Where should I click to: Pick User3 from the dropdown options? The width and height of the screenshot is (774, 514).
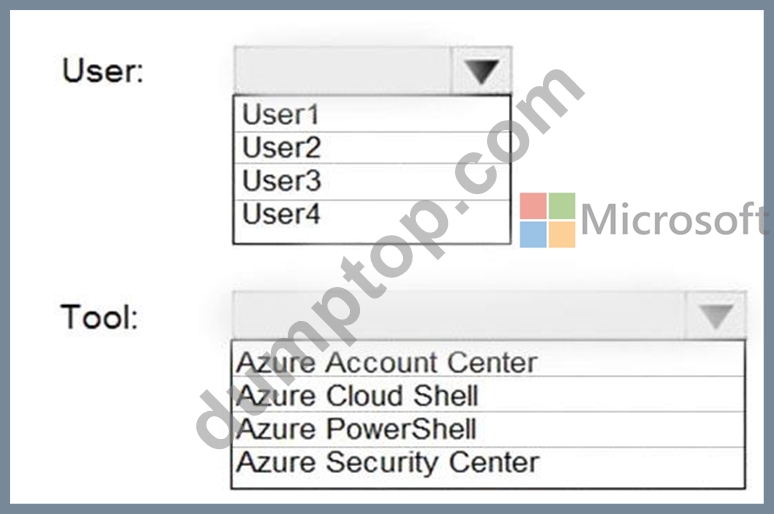pos(372,181)
